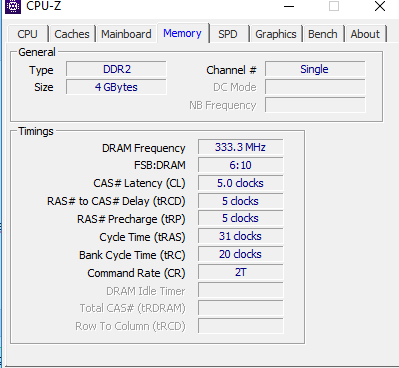Click the Command Rate value 2T
399x368 pixels.
(240, 272)
